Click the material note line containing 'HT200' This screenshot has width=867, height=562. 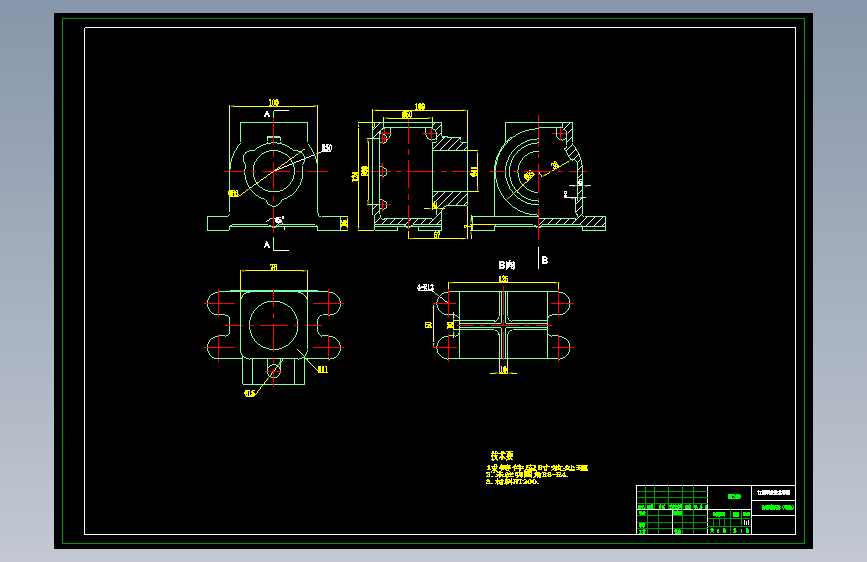(513, 481)
